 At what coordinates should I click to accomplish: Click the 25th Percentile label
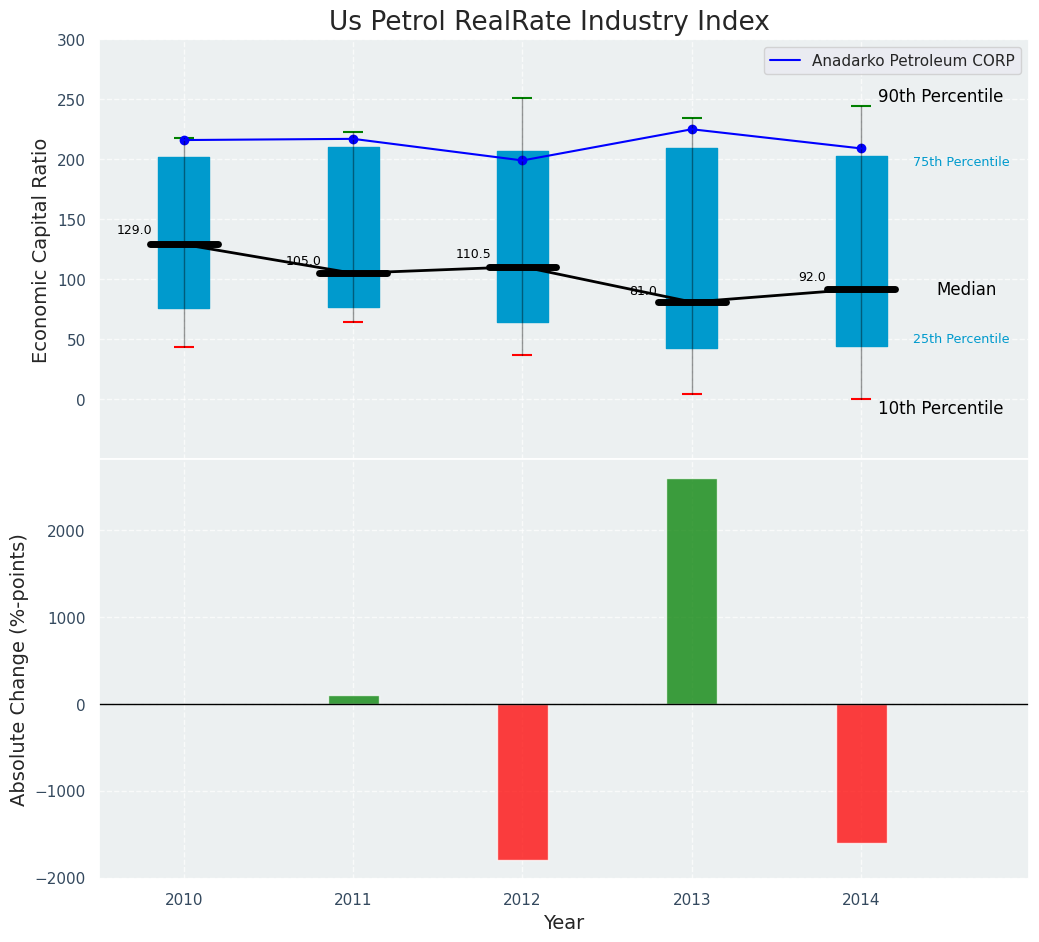(960, 339)
